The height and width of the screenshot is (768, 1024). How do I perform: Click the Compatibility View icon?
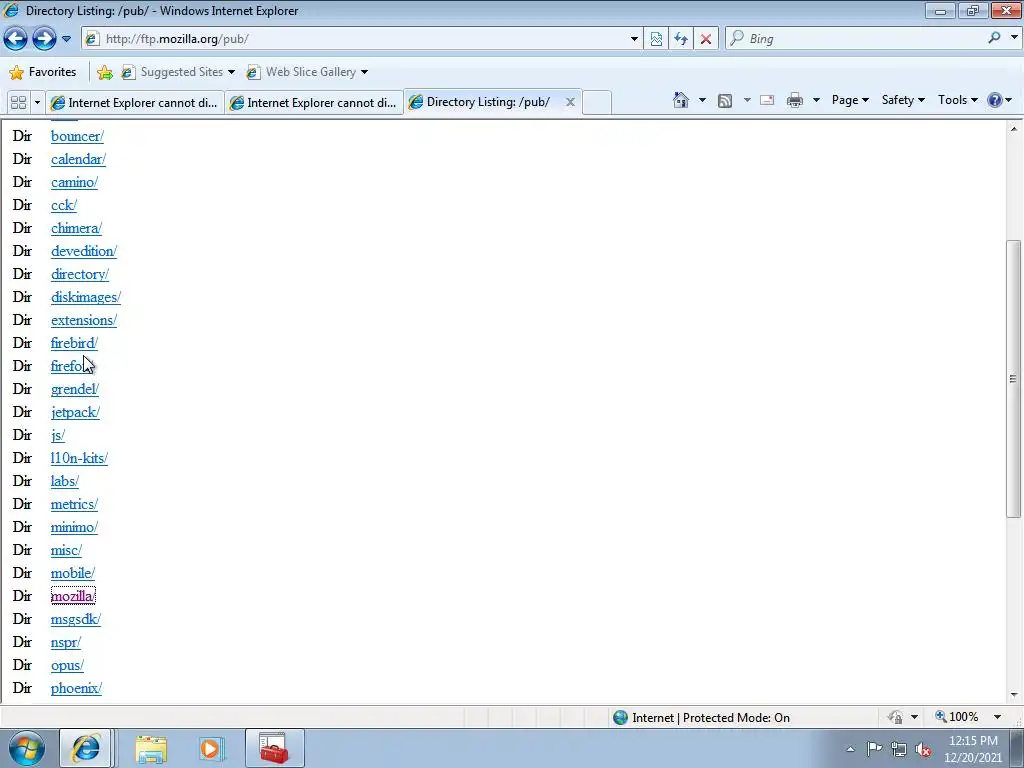coord(656,39)
